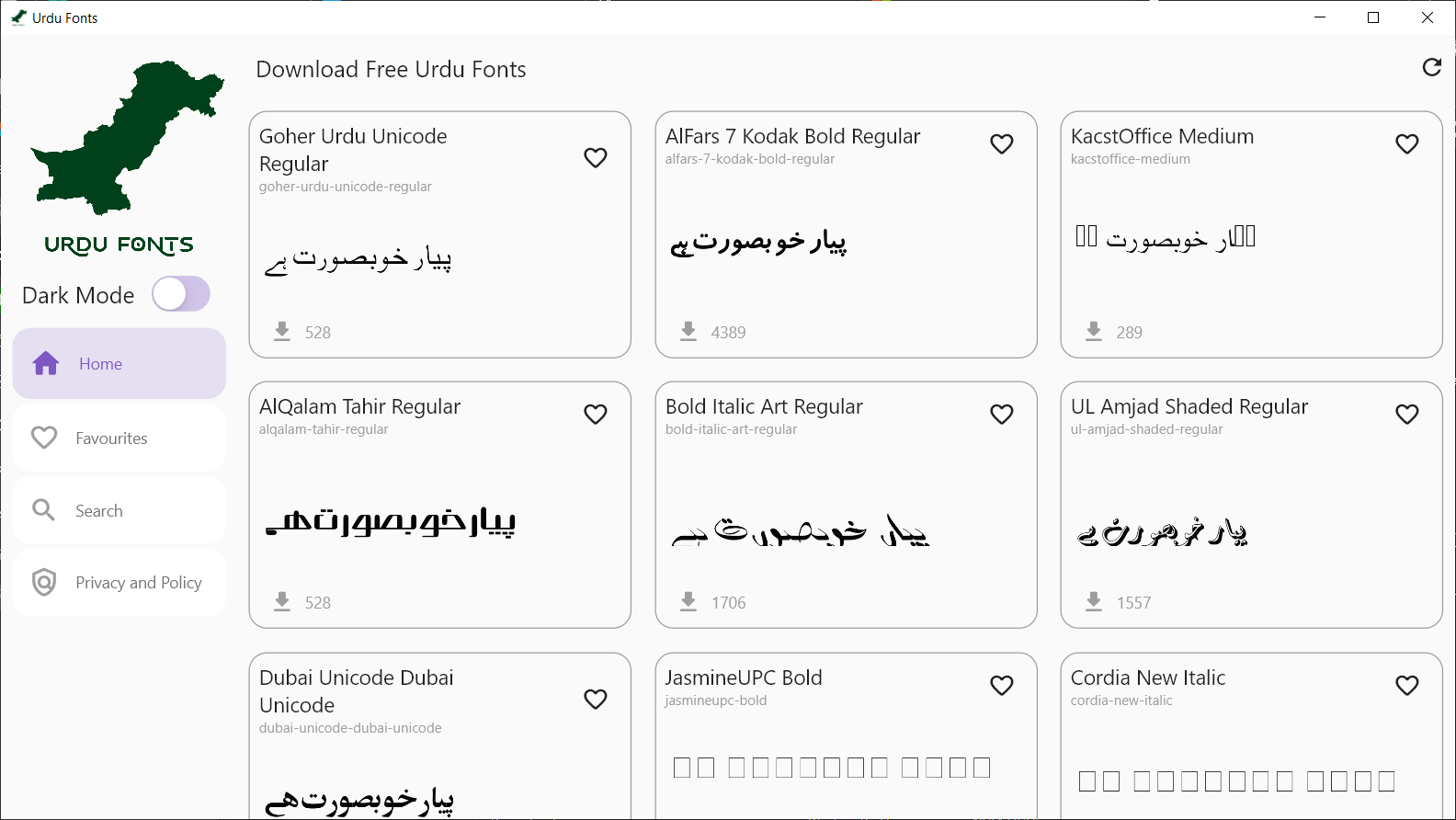1456x820 pixels.
Task: Click heart icon on AlQalam Tahir Regular
Action: click(596, 415)
